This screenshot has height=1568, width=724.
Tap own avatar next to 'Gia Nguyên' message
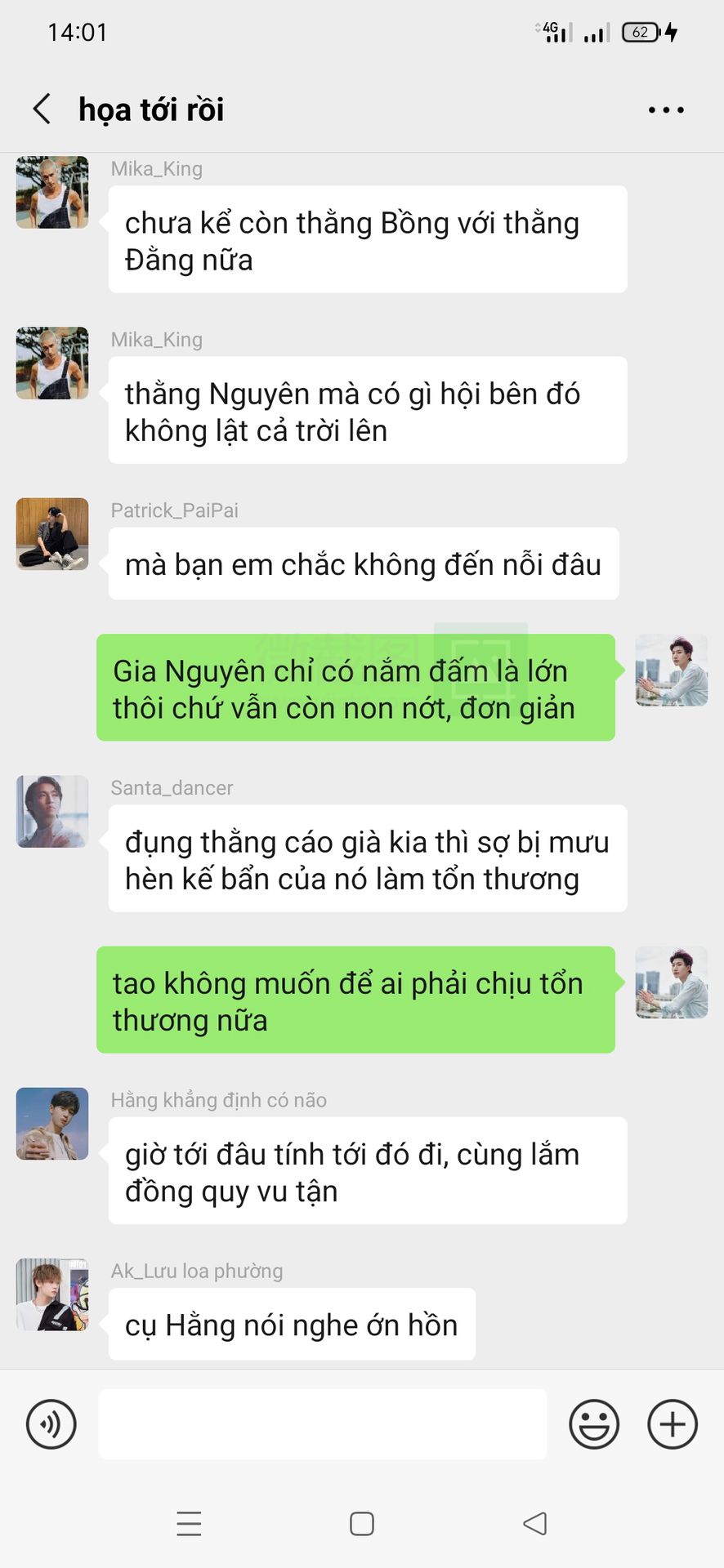(x=672, y=670)
